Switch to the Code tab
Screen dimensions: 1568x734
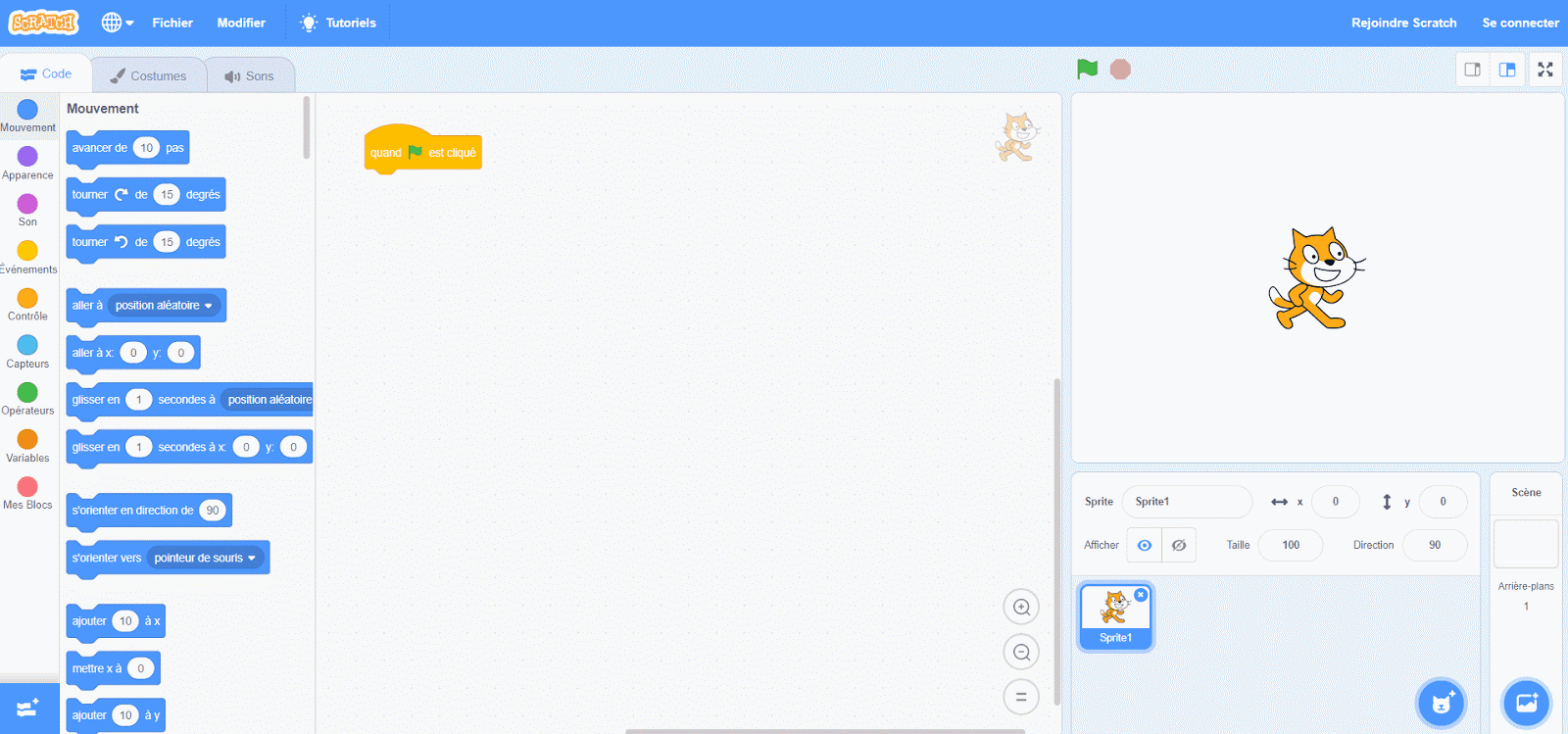coord(46,73)
